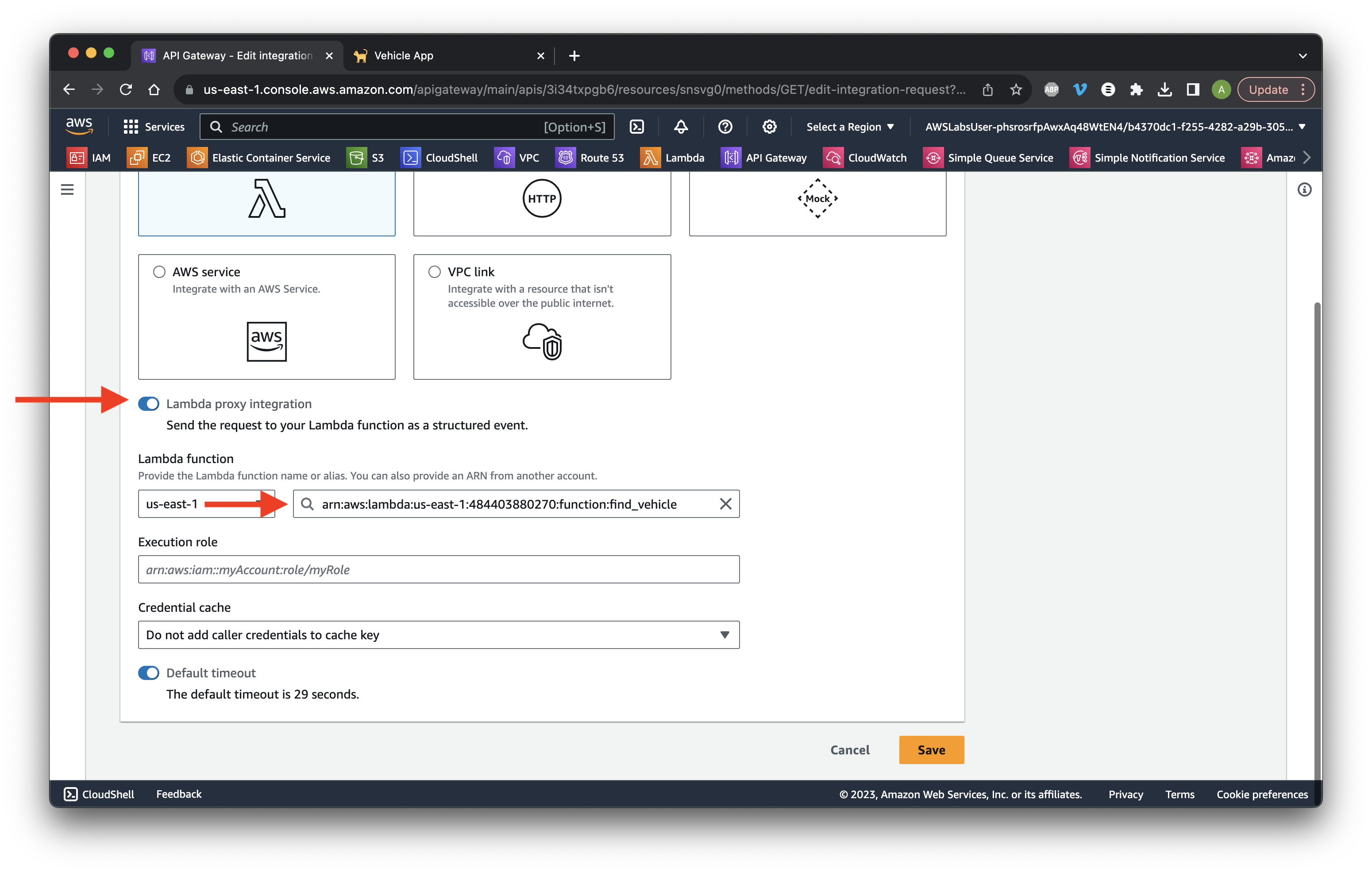The height and width of the screenshot is (873, 1372).
Task: Open Lambda shortcut in favorites bar
Action: click(672, 158)
